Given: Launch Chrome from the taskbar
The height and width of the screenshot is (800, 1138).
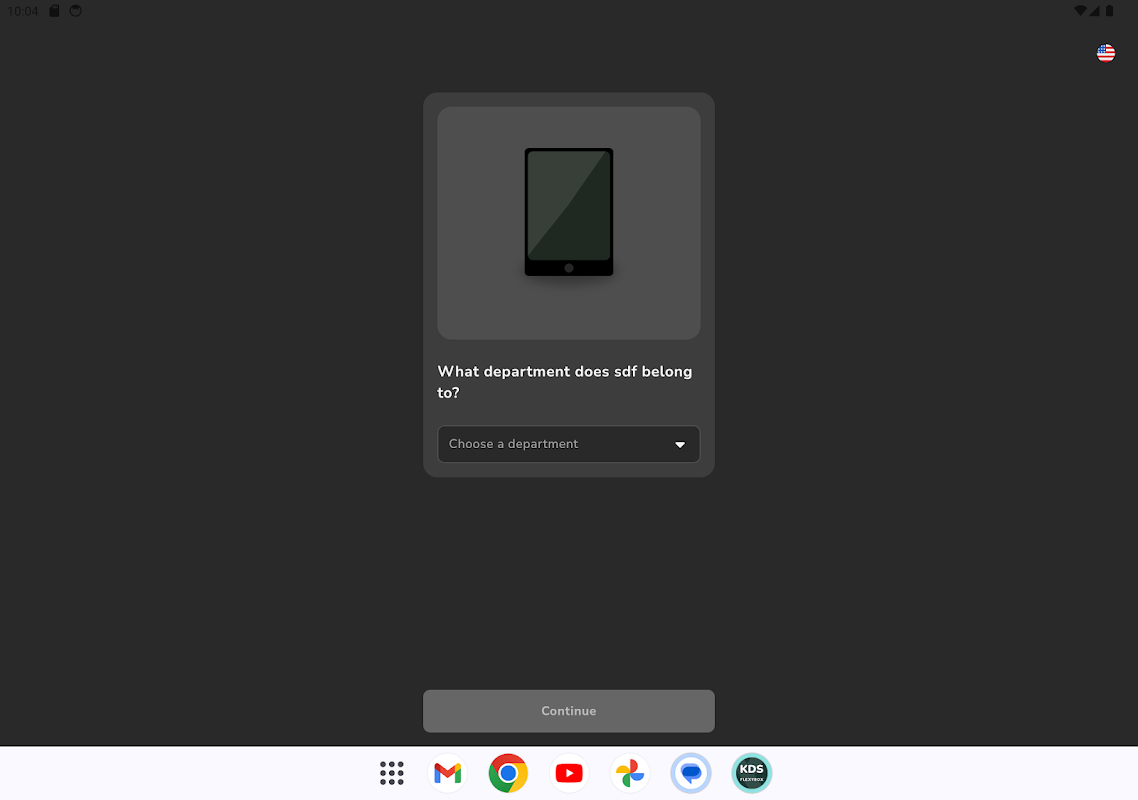Looking at the screenshot, I should click(x=508, y=773).
